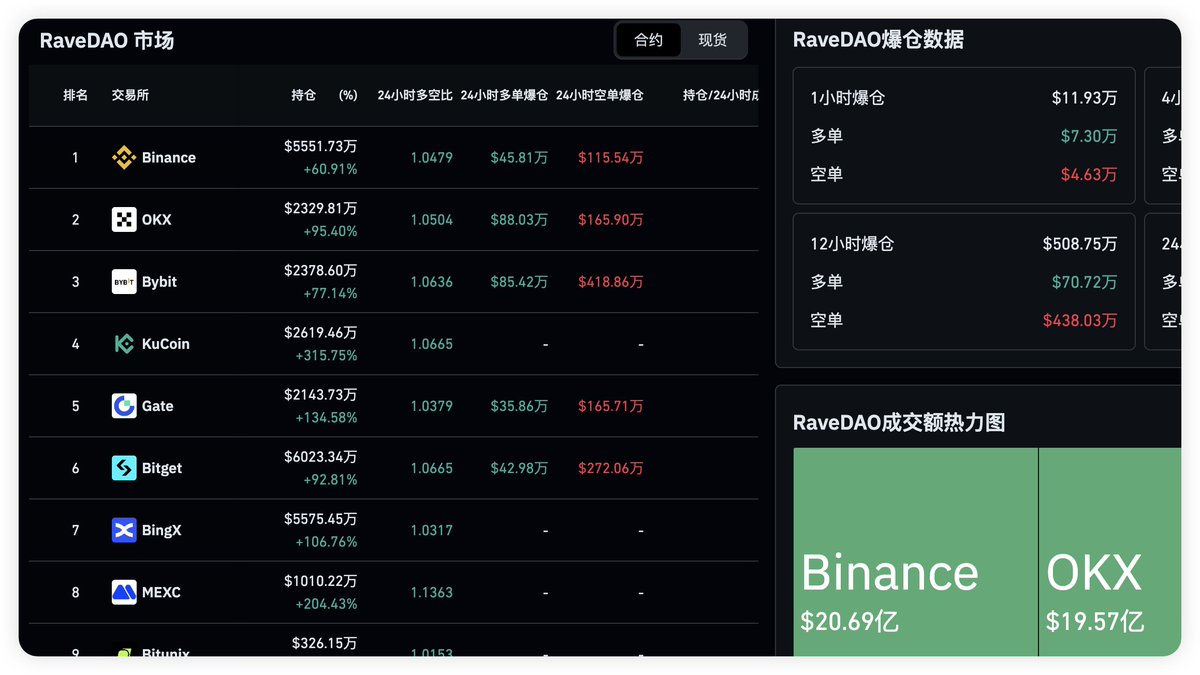Click Gate open interest $2143.73万
1200x675 pixels.
coord(320,394)
